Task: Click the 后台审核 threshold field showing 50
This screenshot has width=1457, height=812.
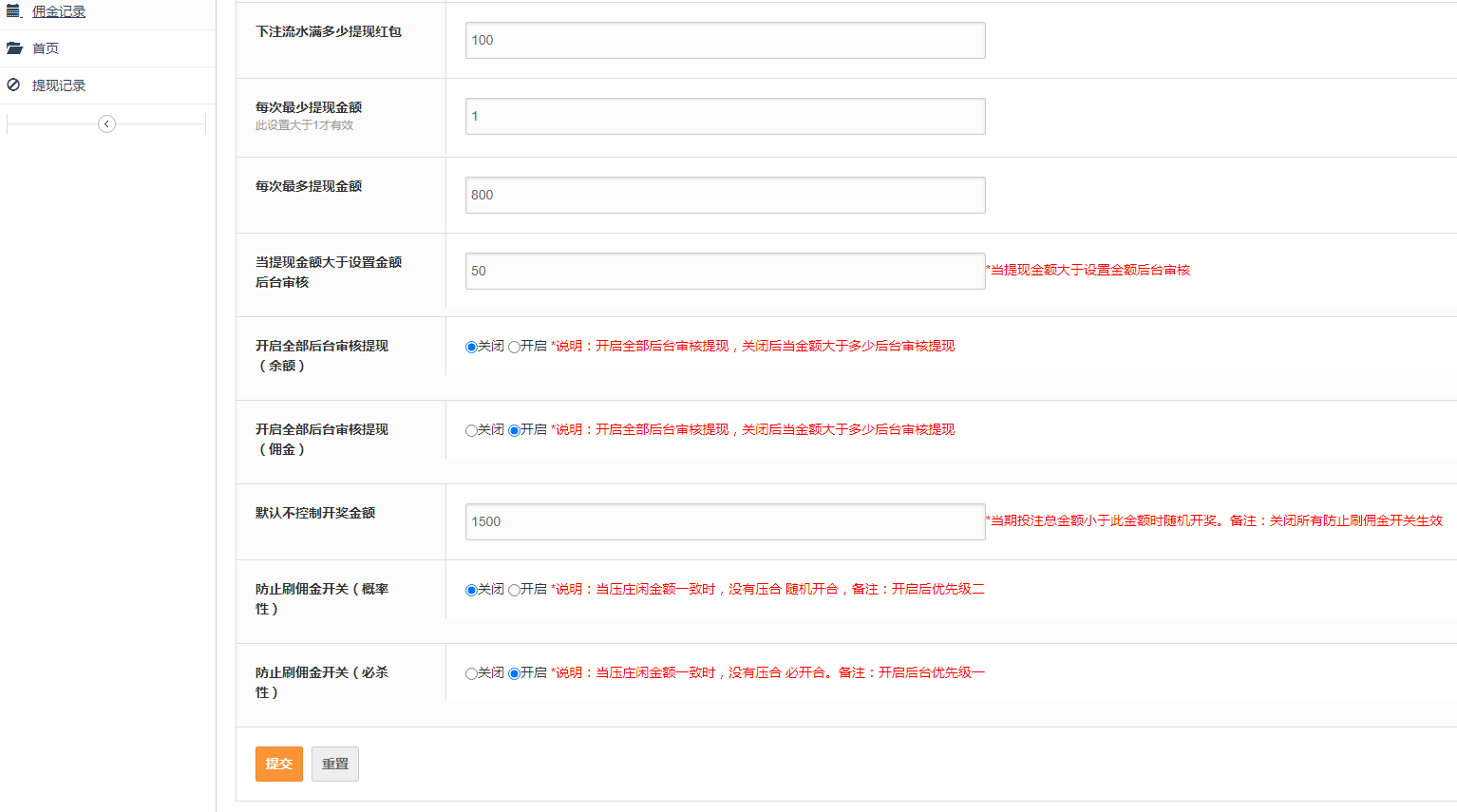Action: click(725, 272)
